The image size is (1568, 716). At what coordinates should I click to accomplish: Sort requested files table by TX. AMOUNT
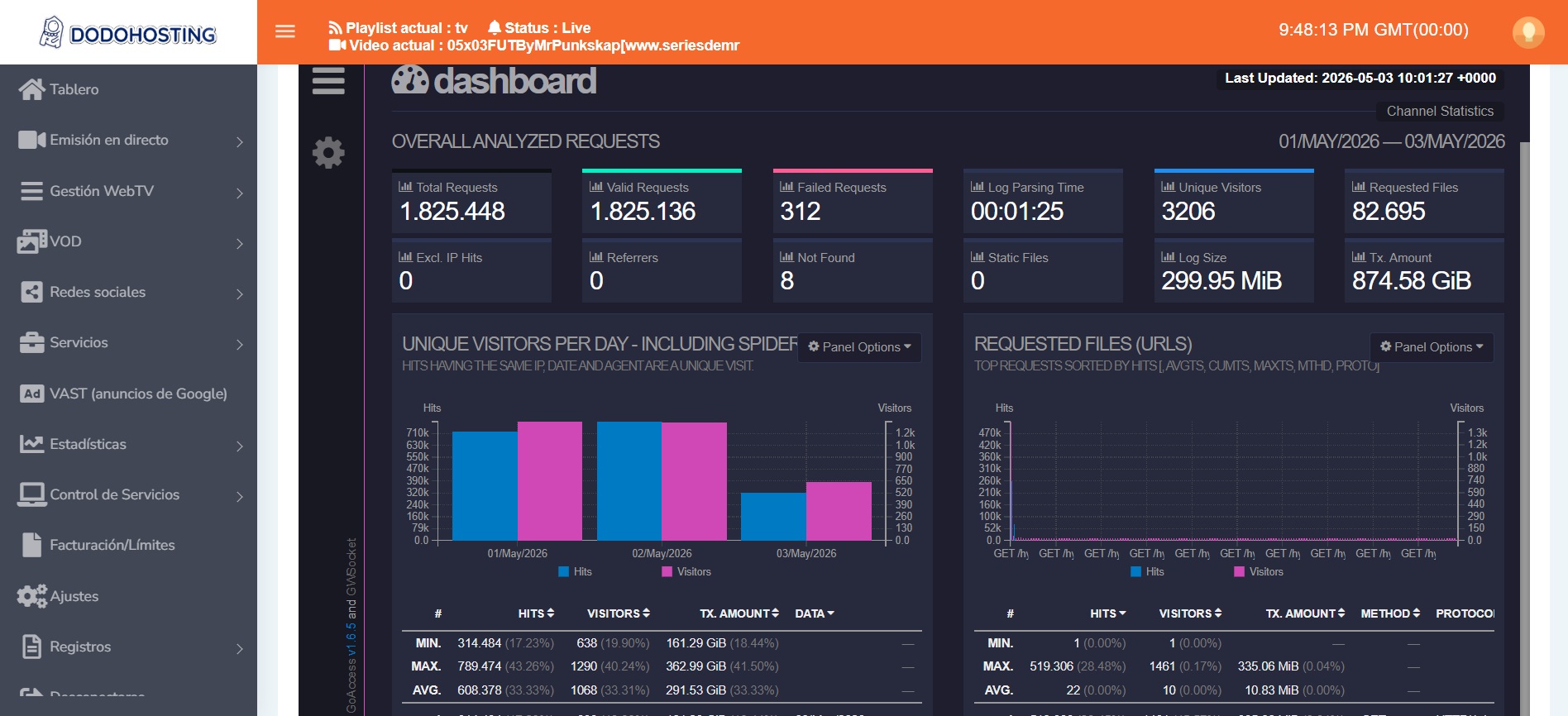point(1305,613)
